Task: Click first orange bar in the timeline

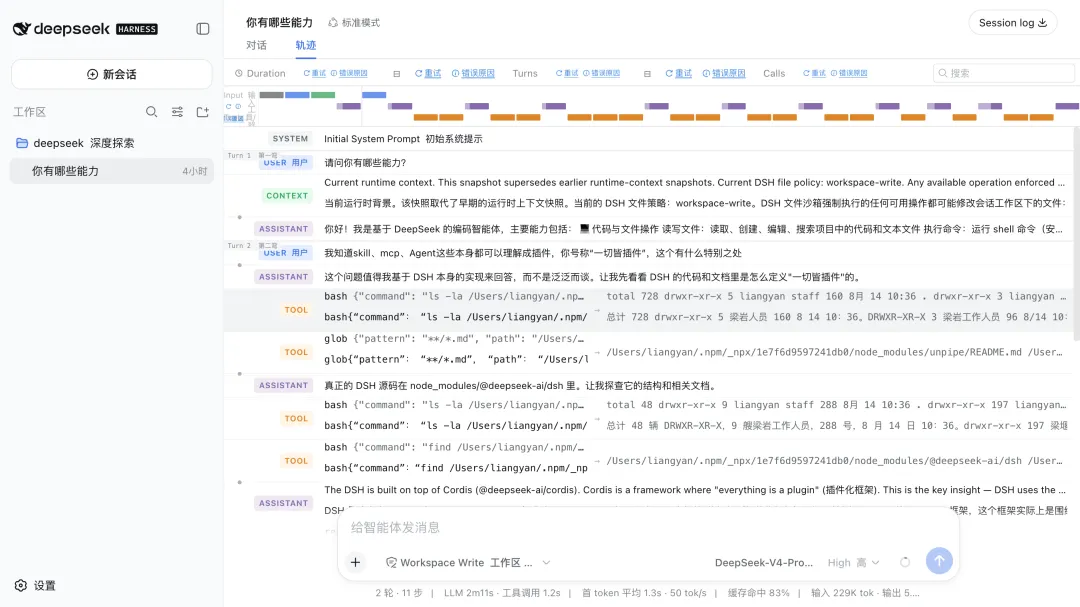Action: (x=426, y=117)
